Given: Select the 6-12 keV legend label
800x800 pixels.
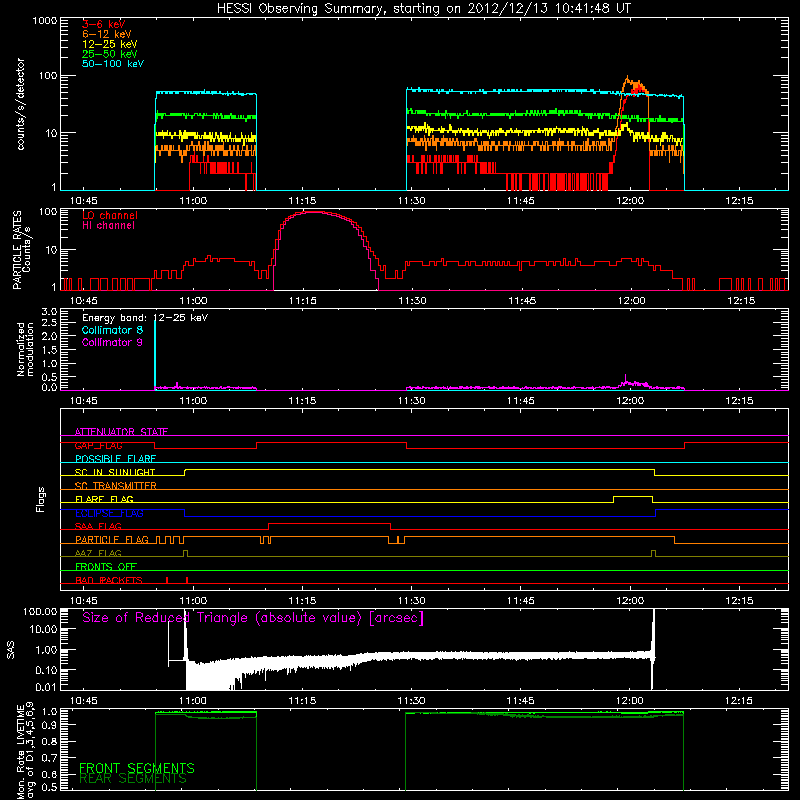Looking at the screenshot, I should (x=107, y=34).
